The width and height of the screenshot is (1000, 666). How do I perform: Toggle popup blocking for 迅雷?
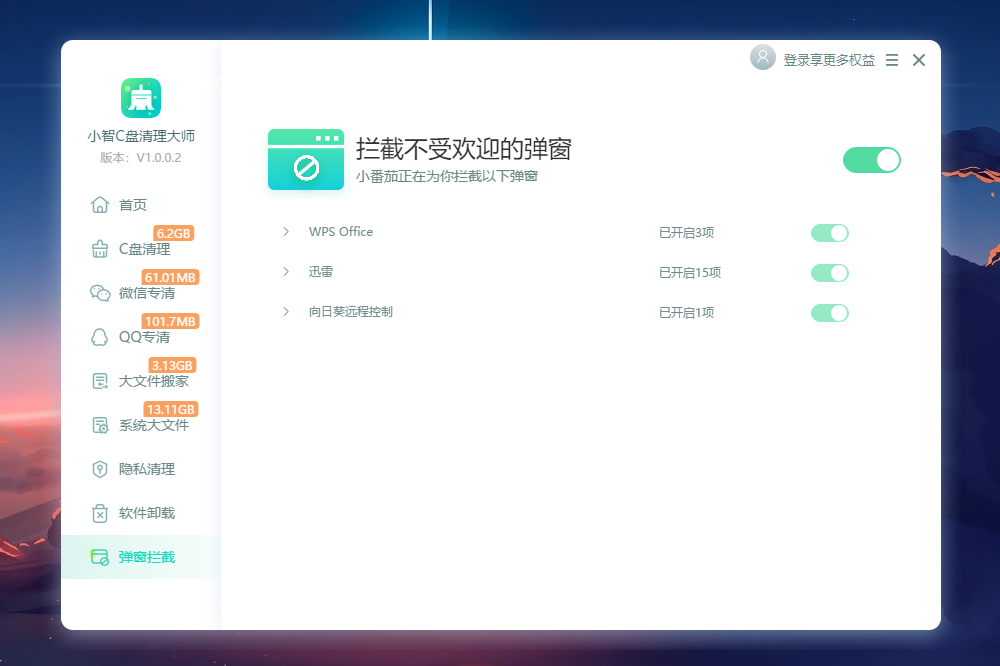pyautogui.click(x=829, y=272)
